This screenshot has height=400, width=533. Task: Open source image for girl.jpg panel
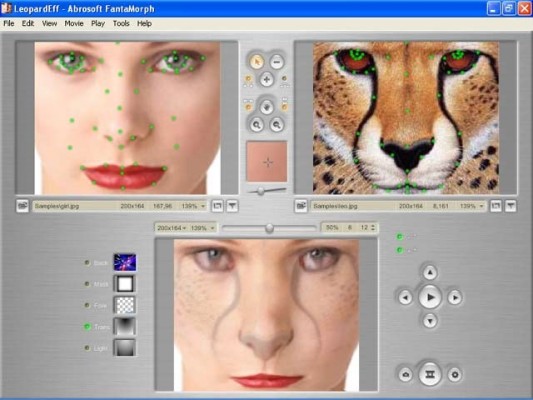click(x=22, y=206)
